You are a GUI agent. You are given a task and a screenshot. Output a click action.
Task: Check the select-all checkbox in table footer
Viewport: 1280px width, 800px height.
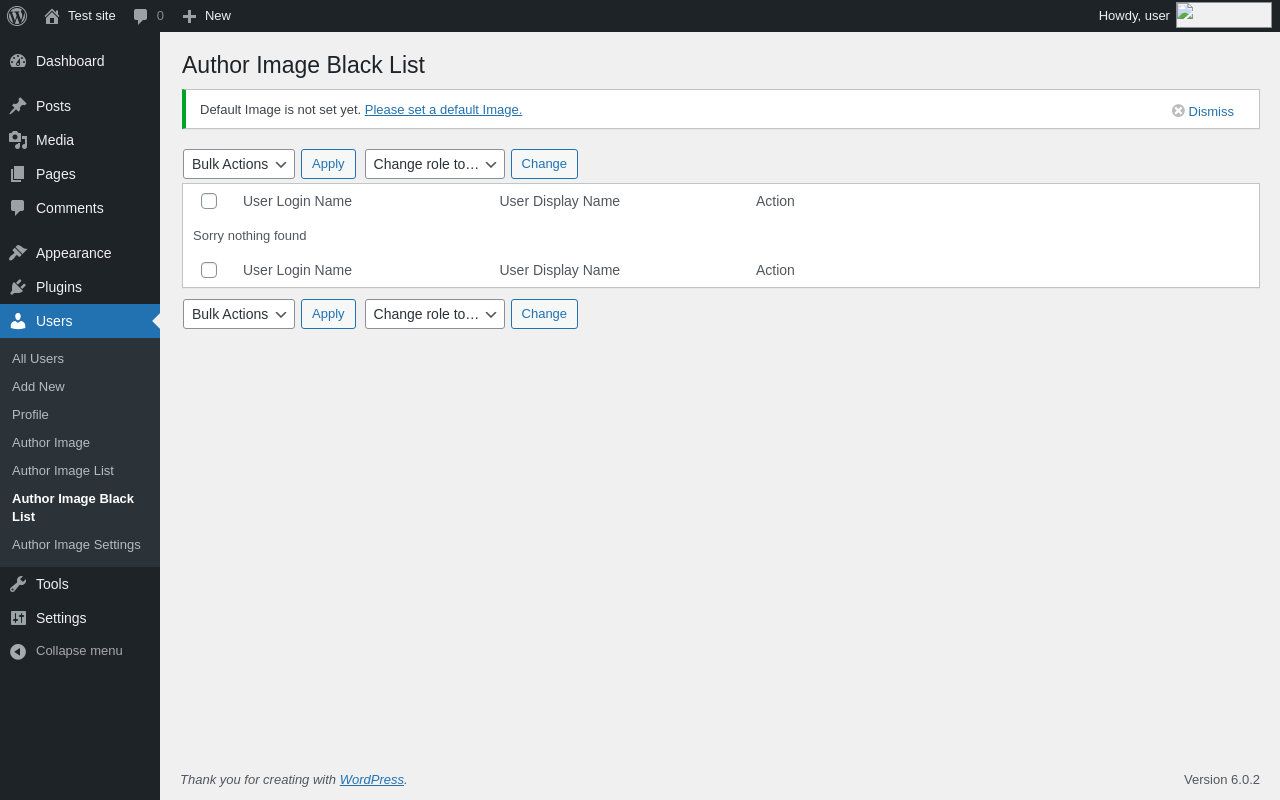tap(209, 270)
